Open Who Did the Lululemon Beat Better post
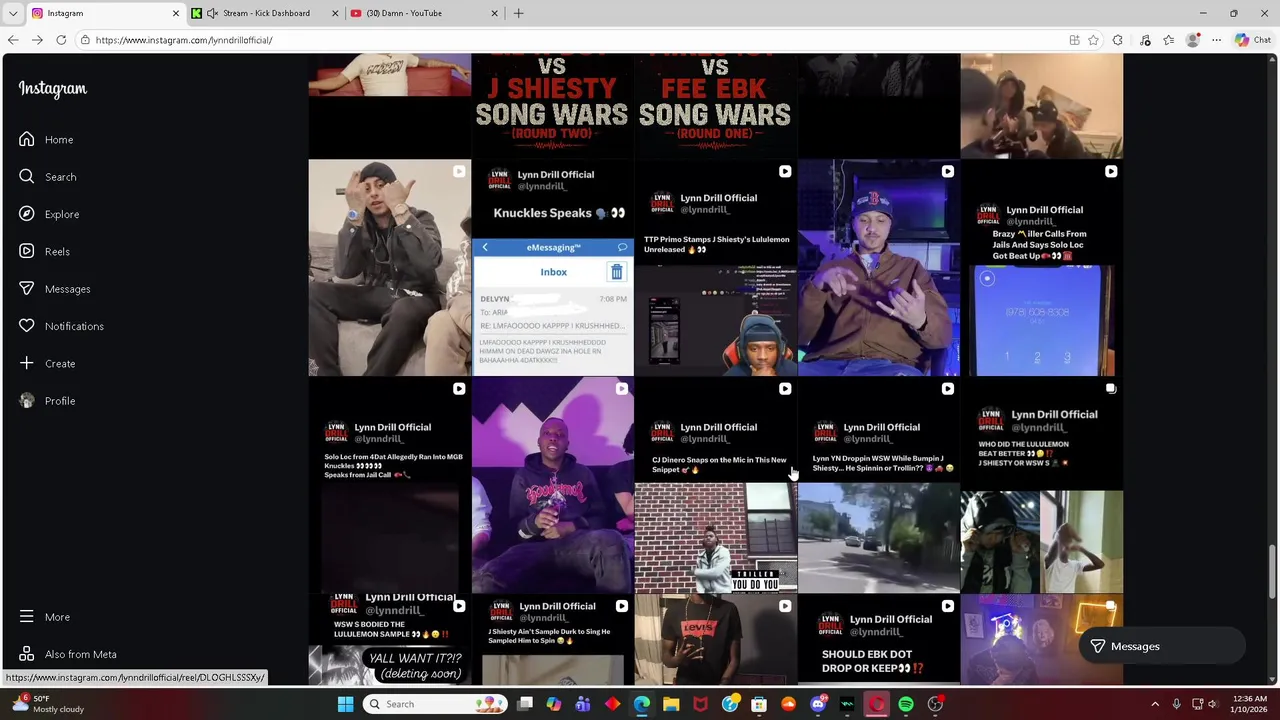Viewport: 1280px width, 720px height. tap(1041, 485)
